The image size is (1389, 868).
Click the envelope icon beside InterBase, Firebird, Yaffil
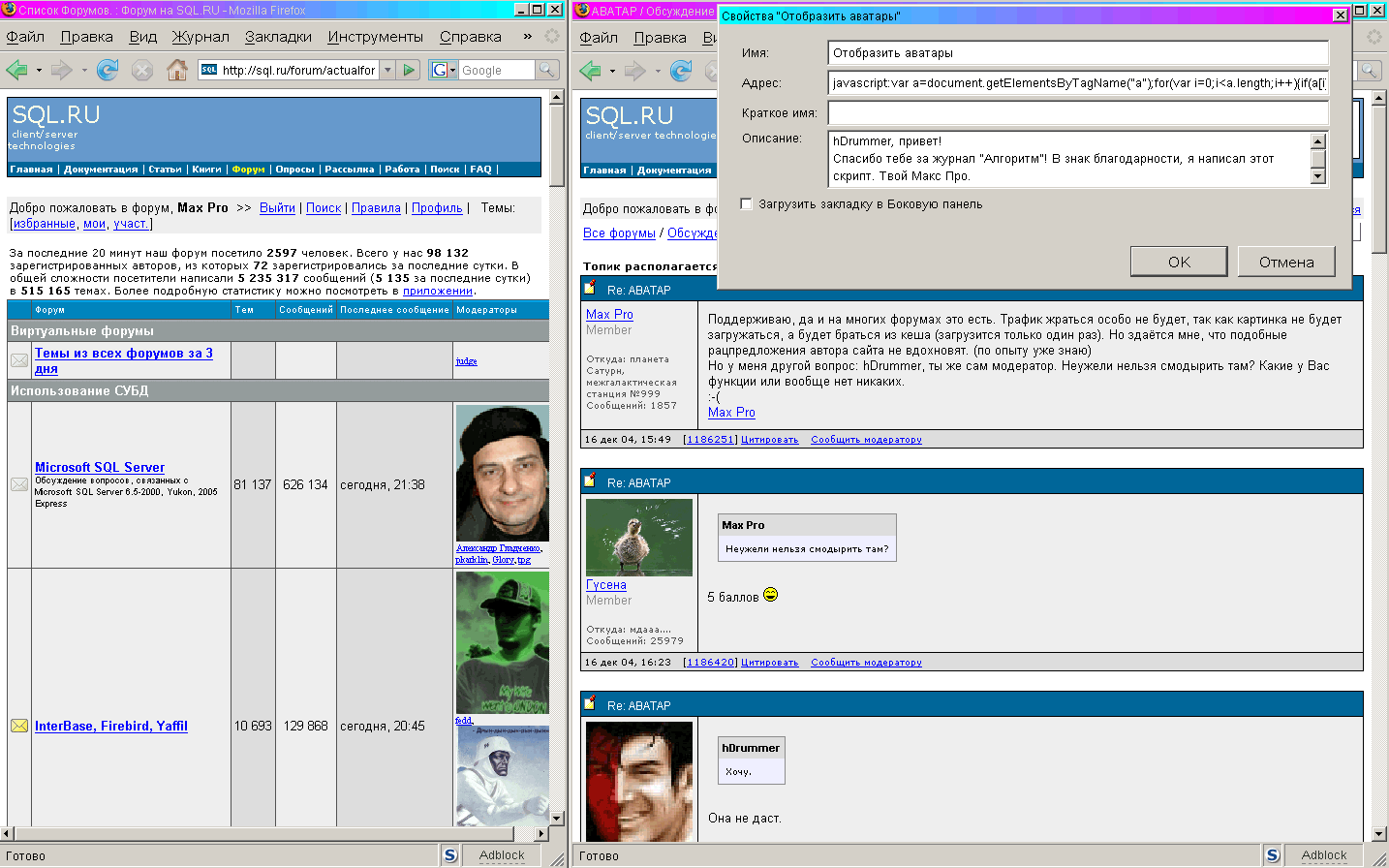19,726
